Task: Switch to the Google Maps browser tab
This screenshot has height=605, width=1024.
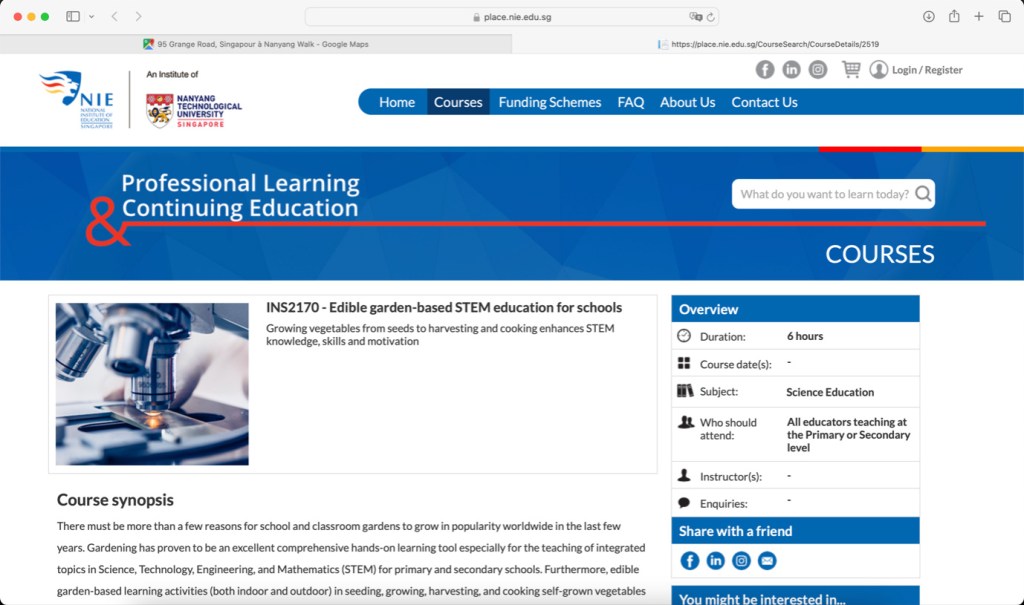Action: 255,44
